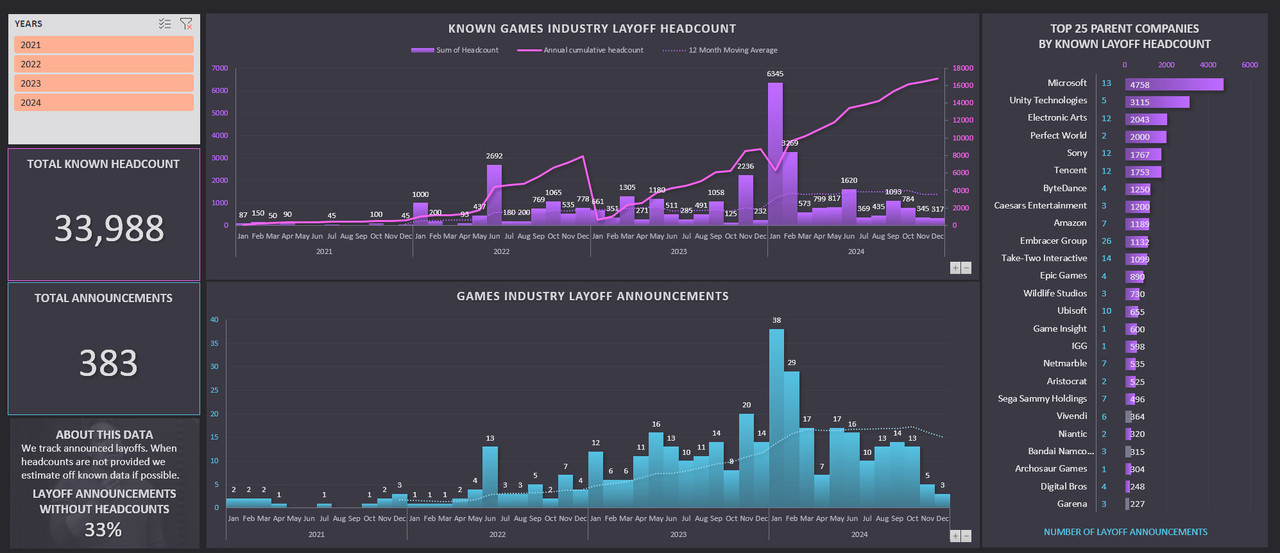The width and height of the screenshot is (1280, 553).
Task: Click the Archosaur Games label
Action: (1051, 468)
